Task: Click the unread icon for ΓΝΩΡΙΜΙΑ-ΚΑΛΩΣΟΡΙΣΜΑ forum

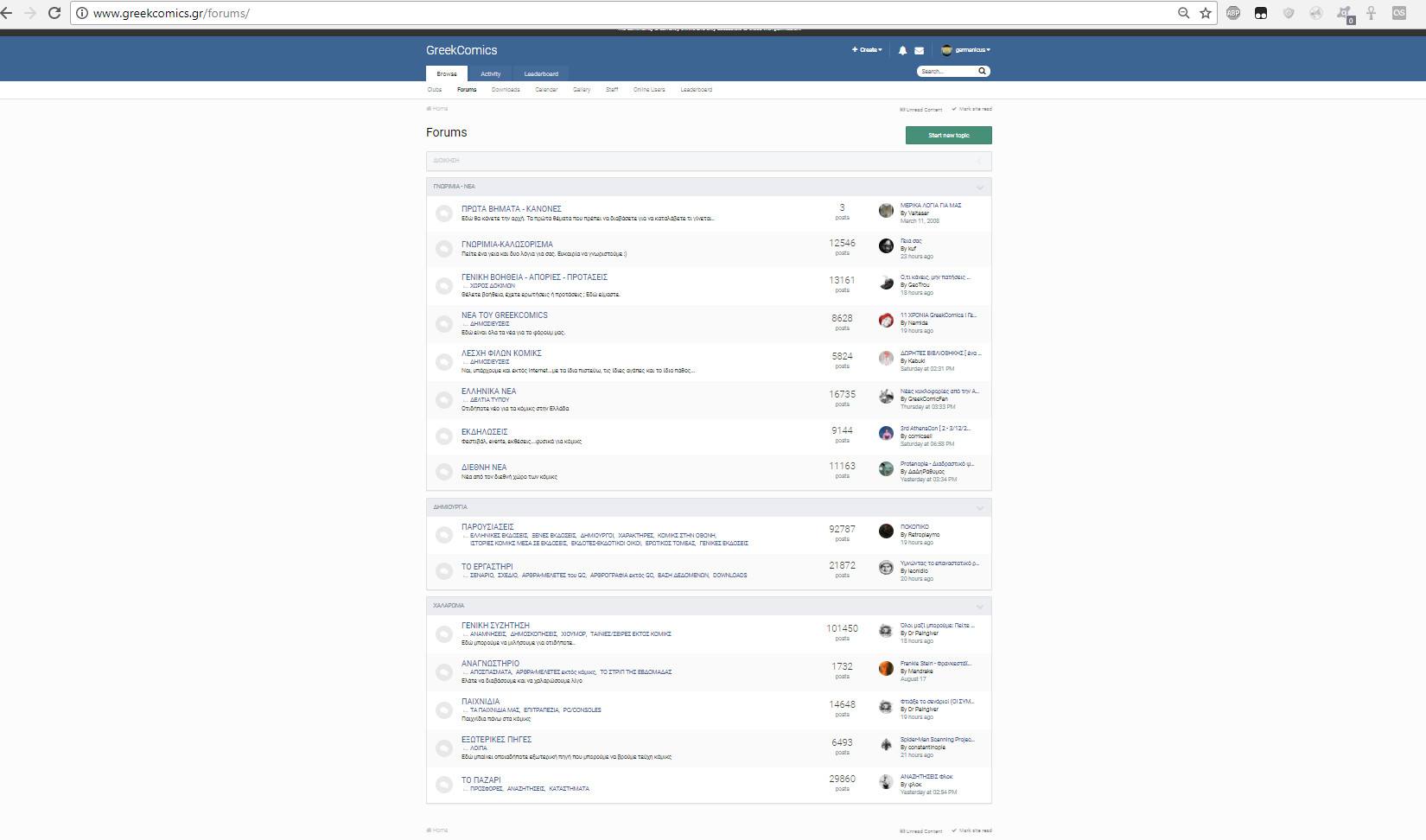Action: point(444,249)
